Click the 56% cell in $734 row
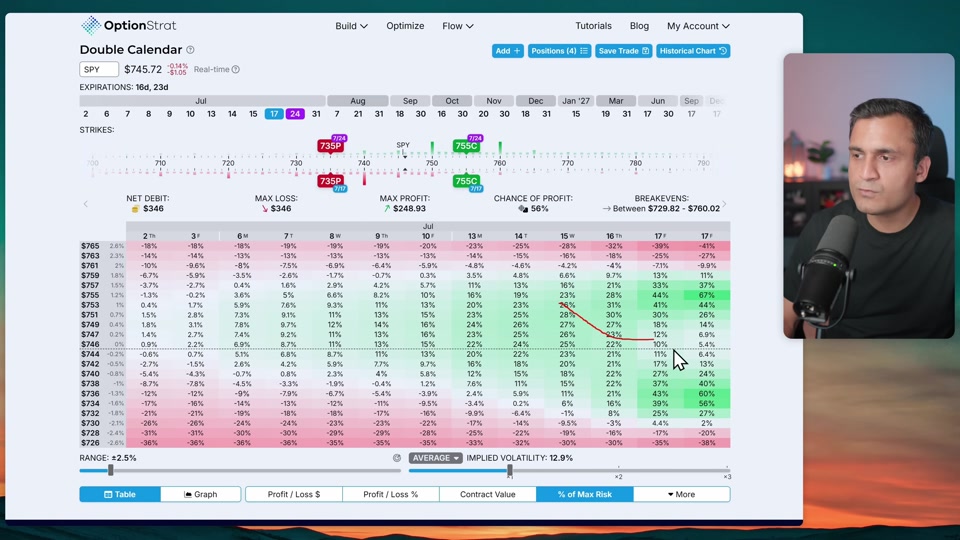 tap(707, 403)
